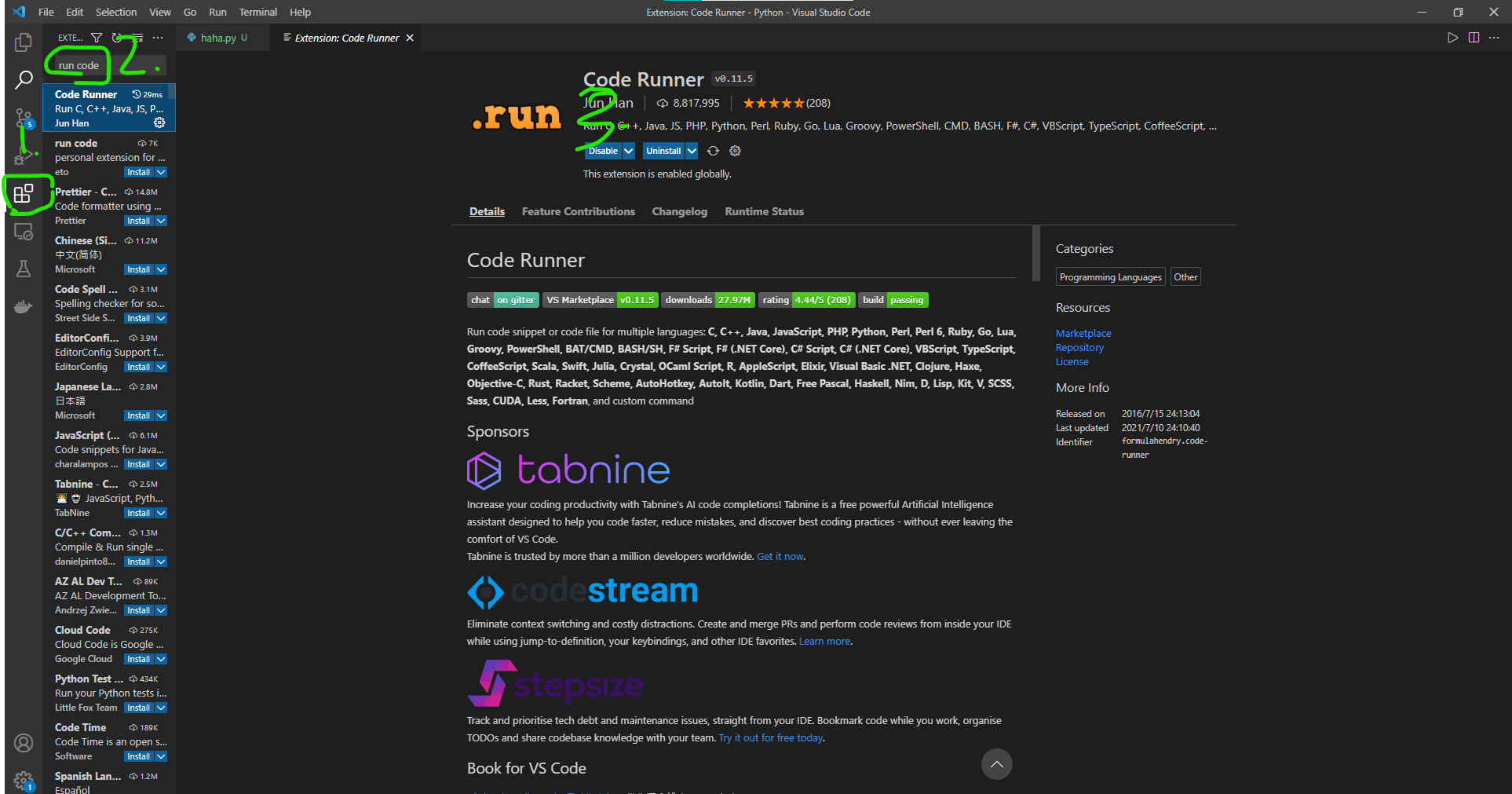Split the editor to the right
The height and width of the screenshot is (794, 1512).
1474,38
